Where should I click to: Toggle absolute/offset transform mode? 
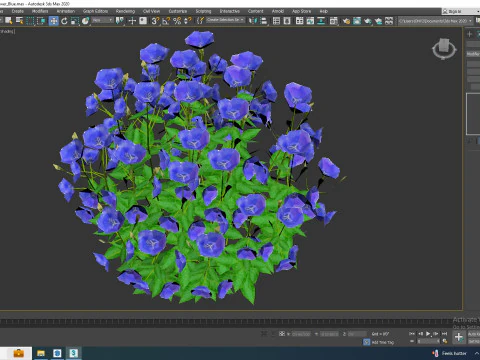(x=282, y=333)
